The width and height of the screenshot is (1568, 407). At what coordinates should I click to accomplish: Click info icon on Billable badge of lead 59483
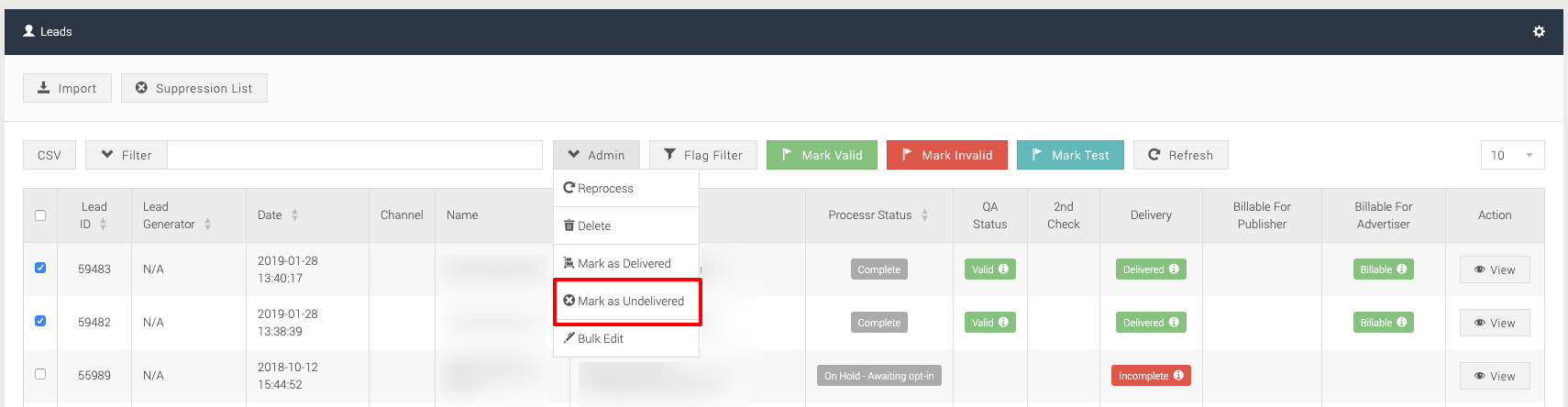(x=1401, y=269)
